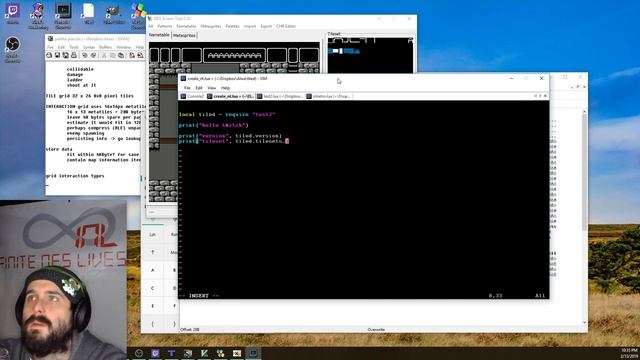640x360 pixels.
Task: Click the '-- INSERT --' mode indicator
Action: (199, 296)
